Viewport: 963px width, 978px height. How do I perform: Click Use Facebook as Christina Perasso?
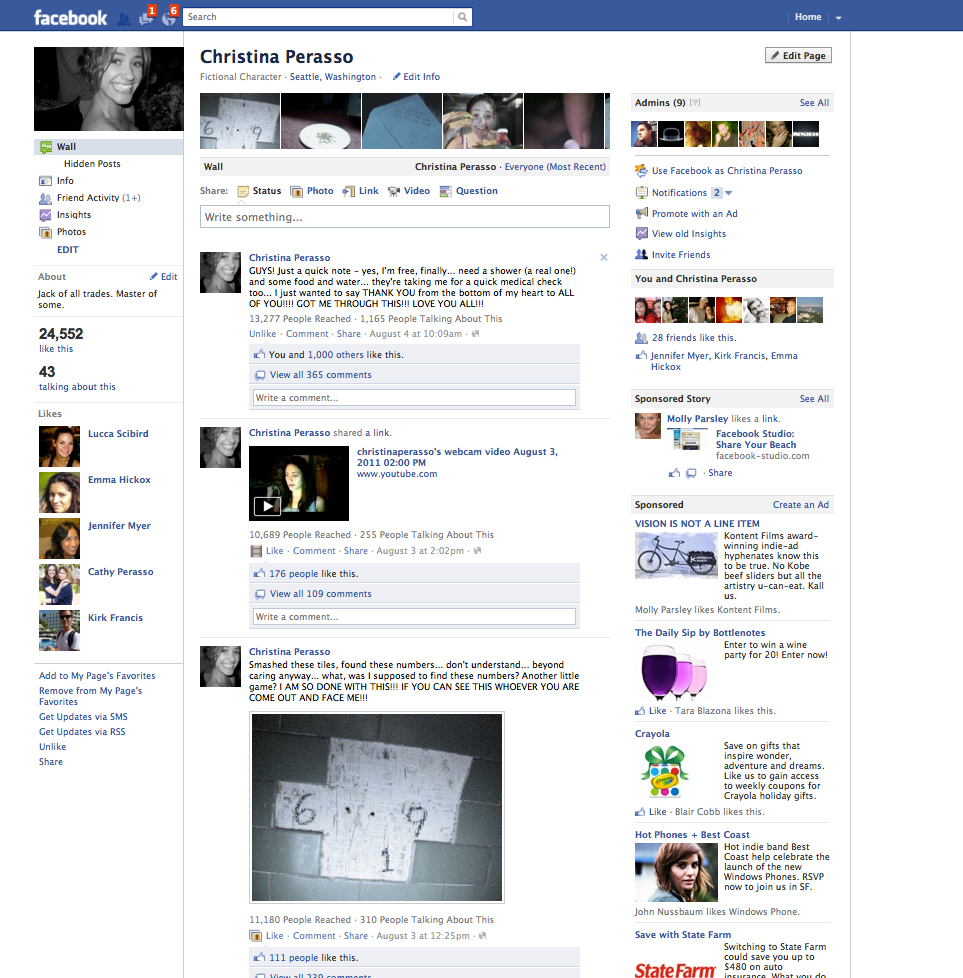727,171
